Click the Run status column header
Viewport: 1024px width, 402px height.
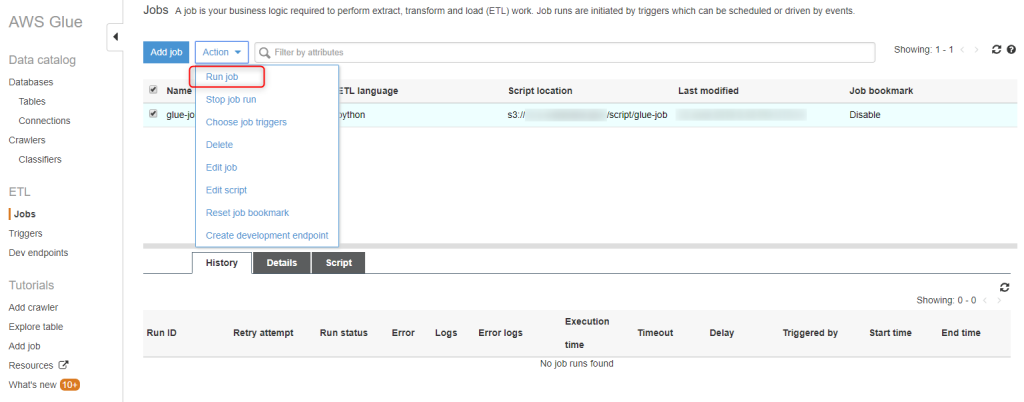point(344,333)
